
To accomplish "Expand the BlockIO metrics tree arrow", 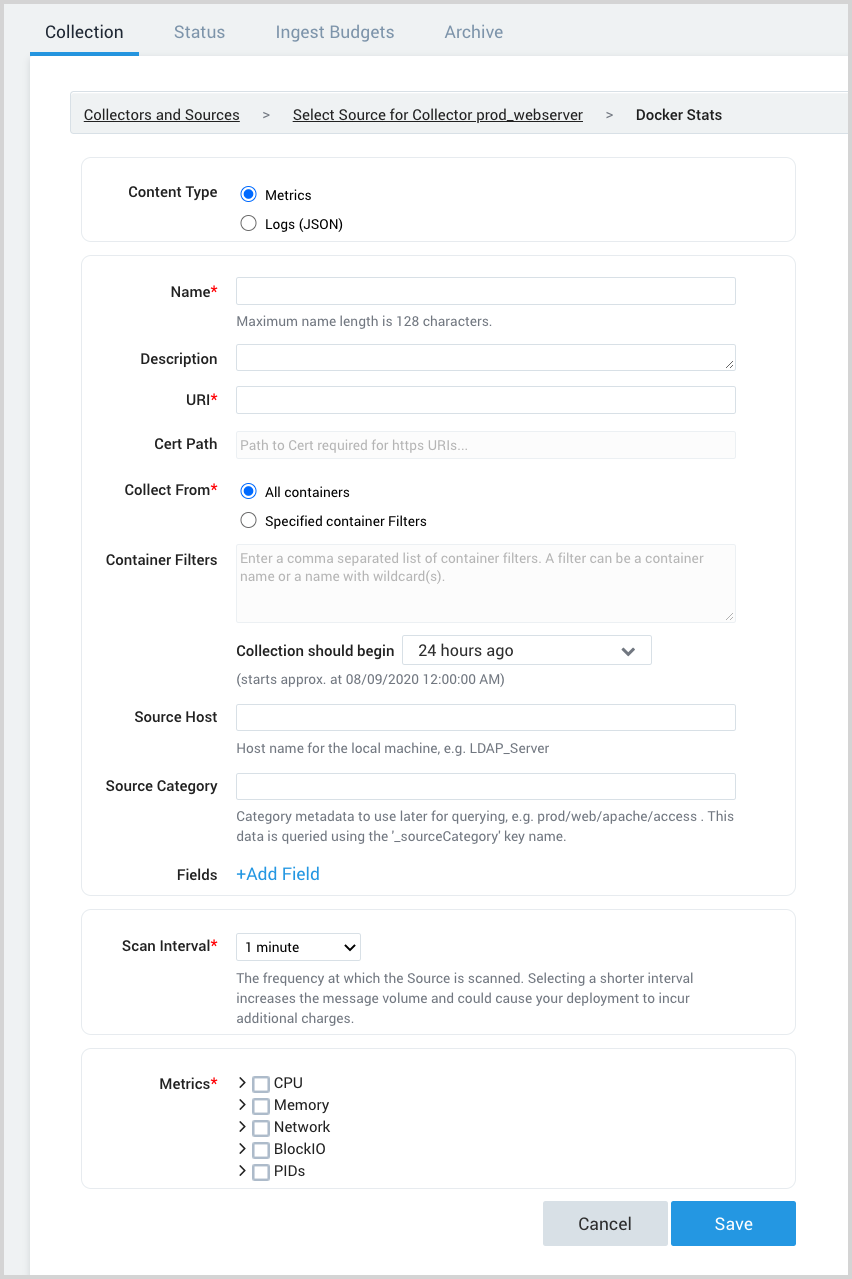I will (243, 1149).
